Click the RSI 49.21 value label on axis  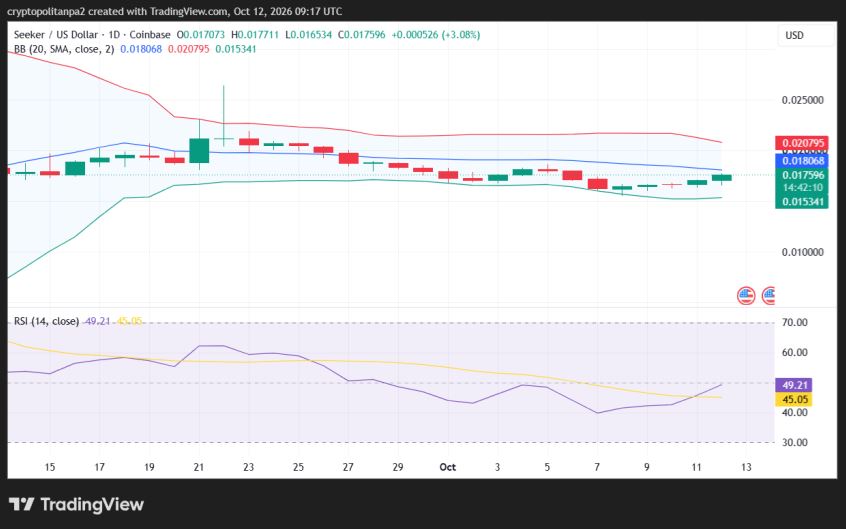[x=794, y=385]
